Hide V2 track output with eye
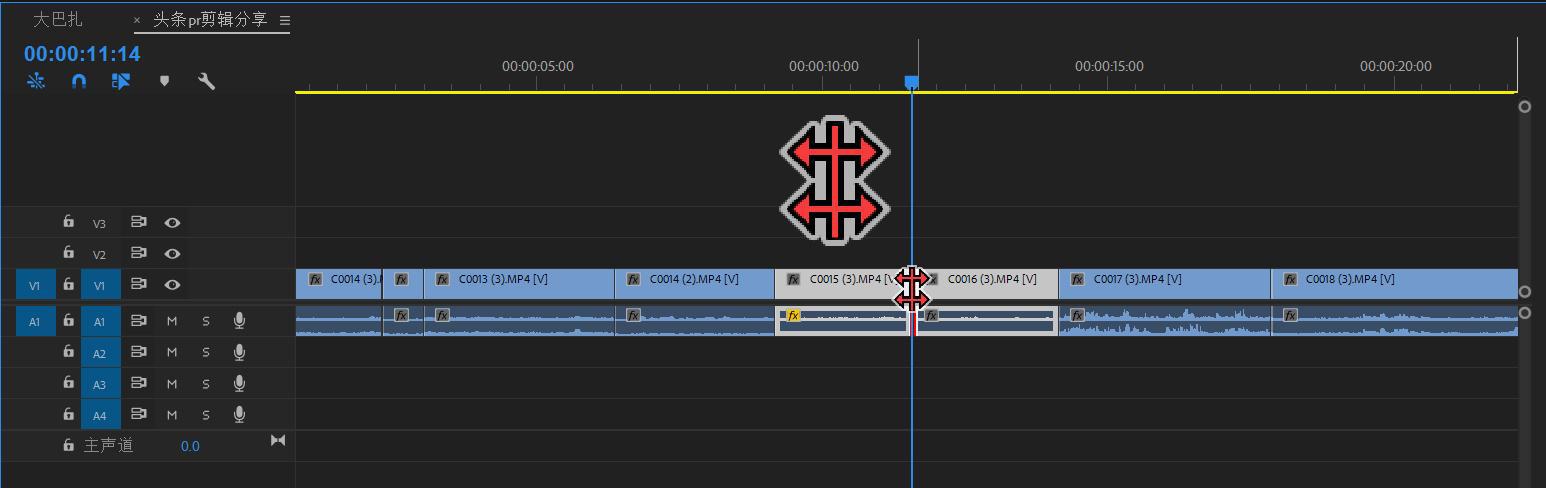This screenshot has width=1546, height=488. tap(172, 254)
